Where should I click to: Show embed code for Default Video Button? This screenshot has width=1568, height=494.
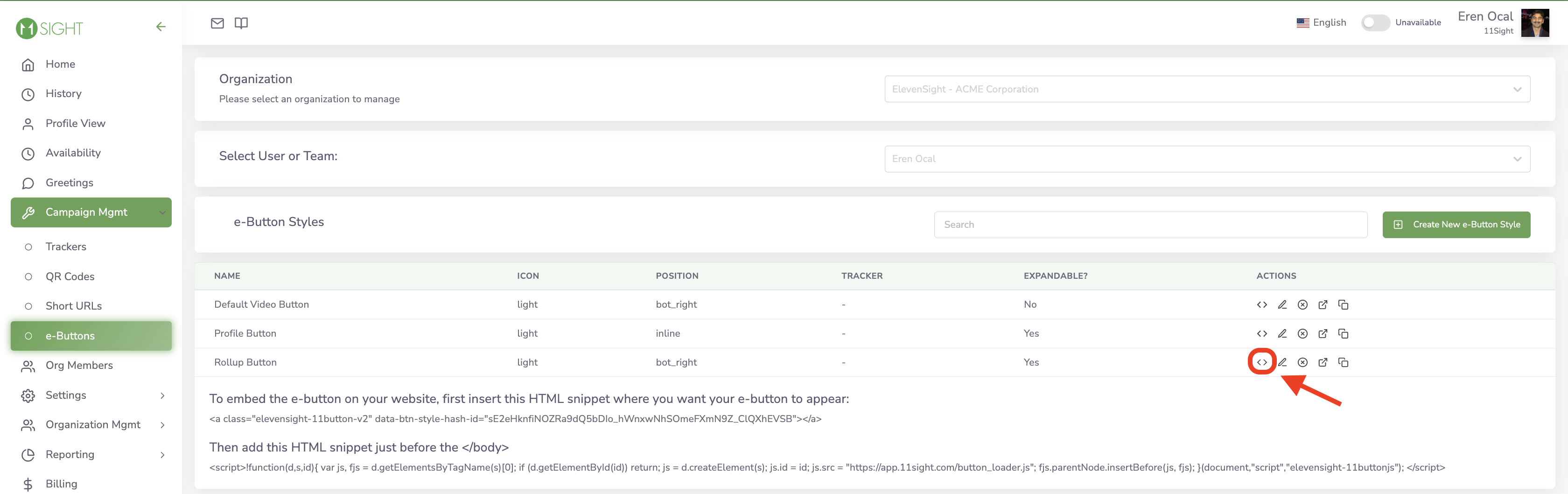tap(1262, 304)
